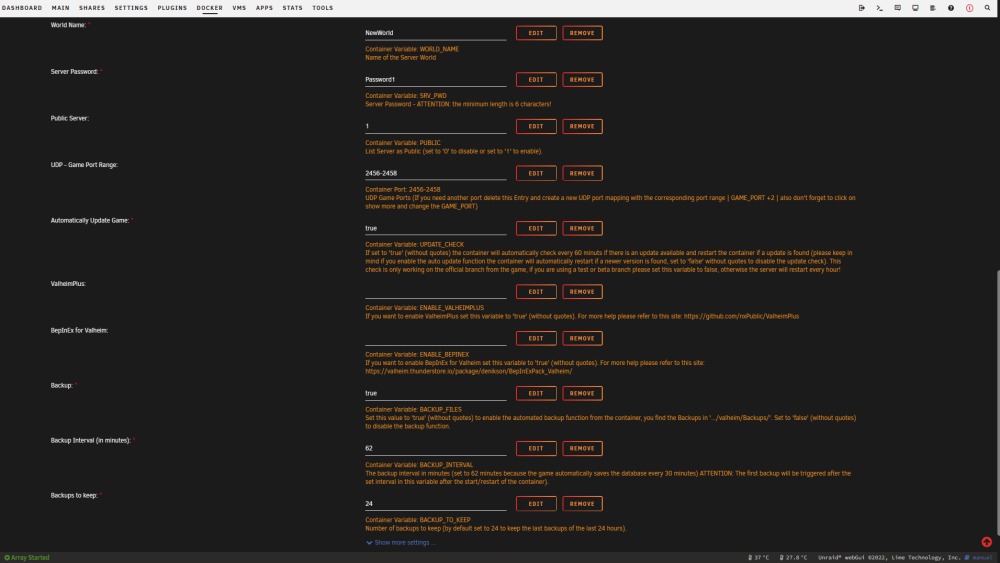
Task: Click the UDP port range field 2456-2458
Action: [x=436, y=173]
